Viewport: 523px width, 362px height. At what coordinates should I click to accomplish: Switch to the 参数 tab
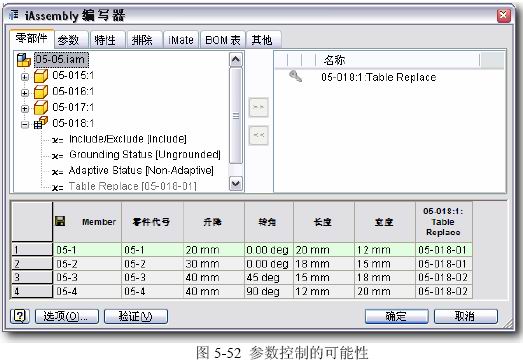tap(68, 40)
